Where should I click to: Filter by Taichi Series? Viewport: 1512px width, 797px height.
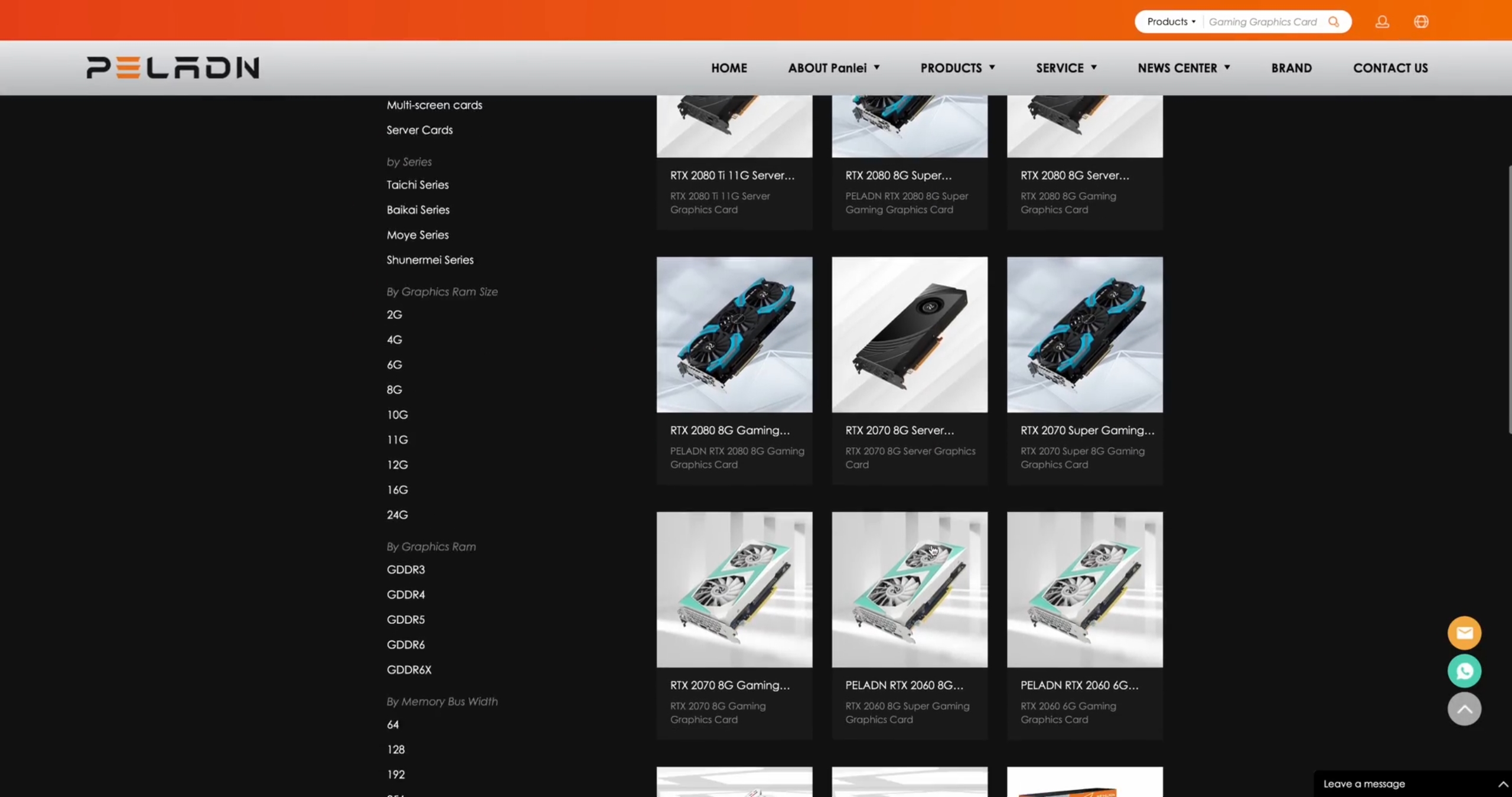418,185
